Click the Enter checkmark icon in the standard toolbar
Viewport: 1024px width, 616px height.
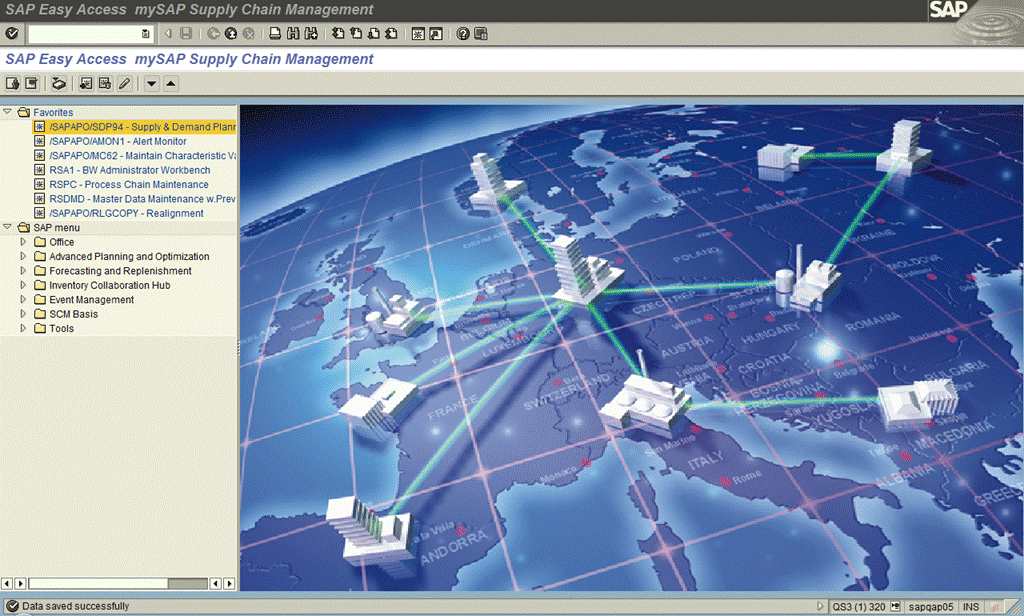12,33
